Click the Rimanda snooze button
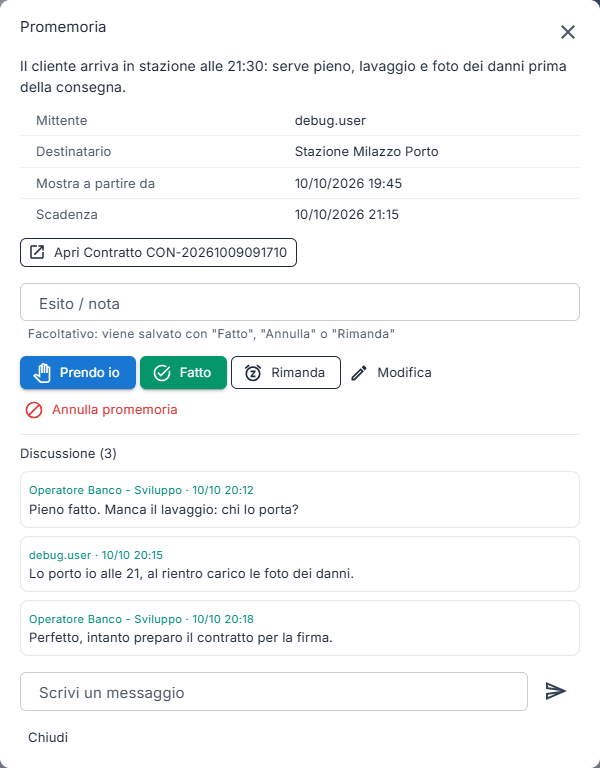The height and width of the screenshot is (768, 600). coord(286,373)
